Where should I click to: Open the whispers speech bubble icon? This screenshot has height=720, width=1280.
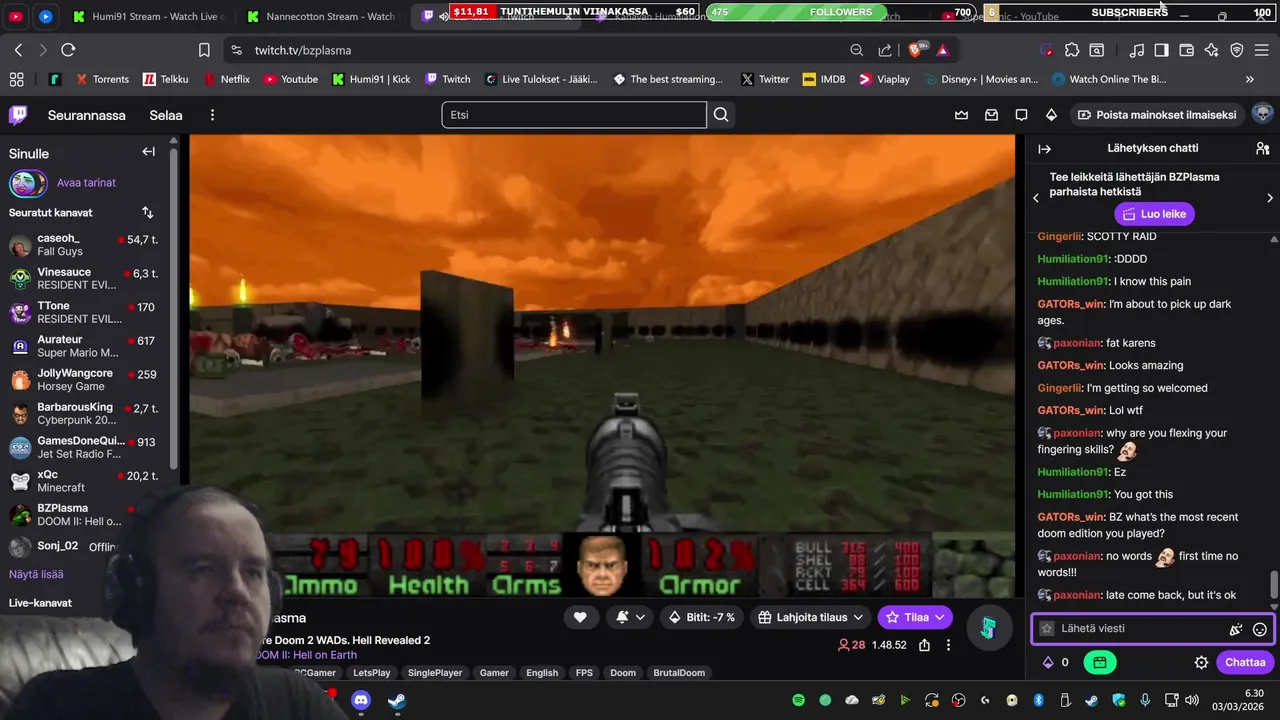pos(1021,115)
